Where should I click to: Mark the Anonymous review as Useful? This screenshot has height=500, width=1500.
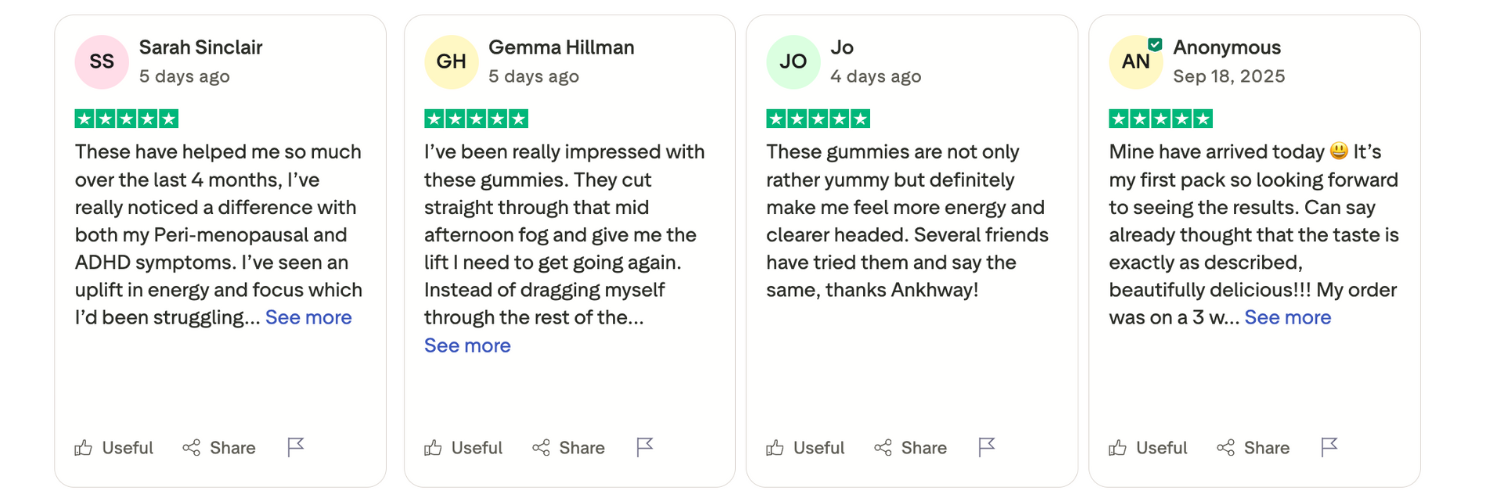(x=1148, y=448)
